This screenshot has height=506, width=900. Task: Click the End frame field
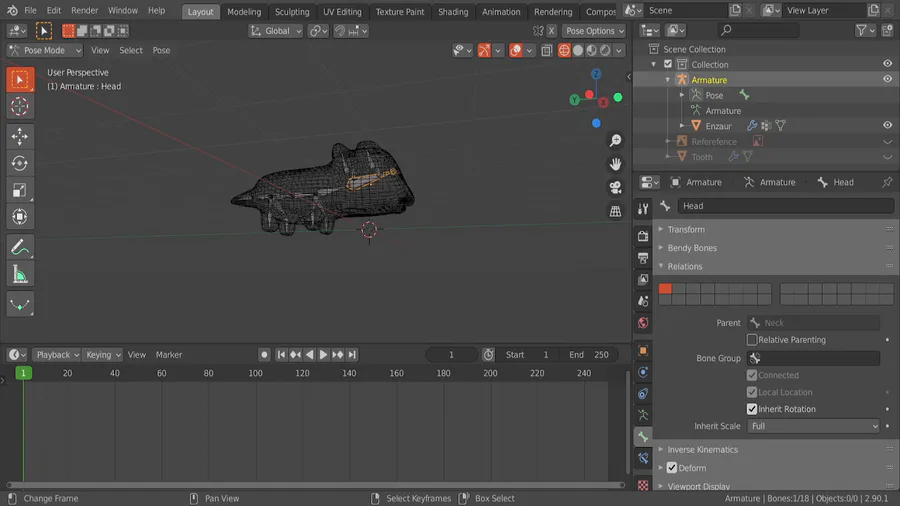588,355
